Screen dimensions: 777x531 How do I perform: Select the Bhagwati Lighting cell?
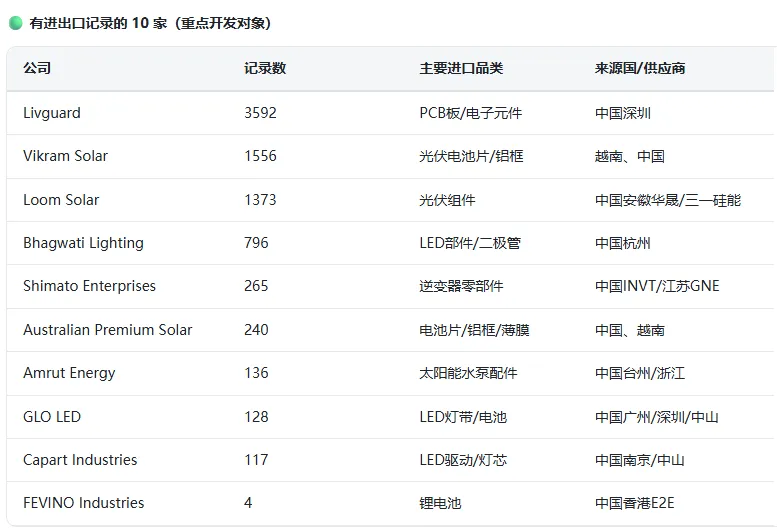pos(83,243)
